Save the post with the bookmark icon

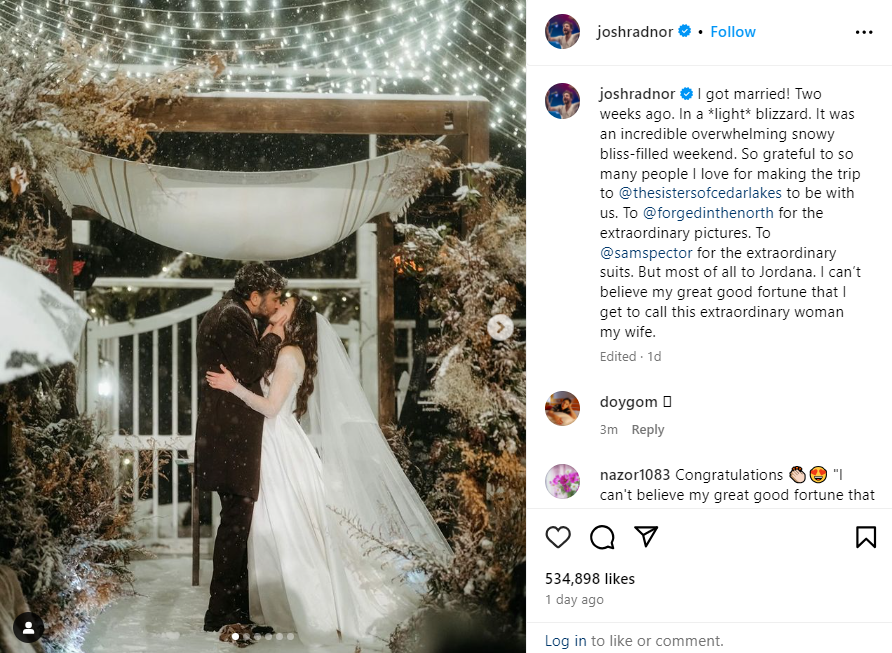point(866,537)
